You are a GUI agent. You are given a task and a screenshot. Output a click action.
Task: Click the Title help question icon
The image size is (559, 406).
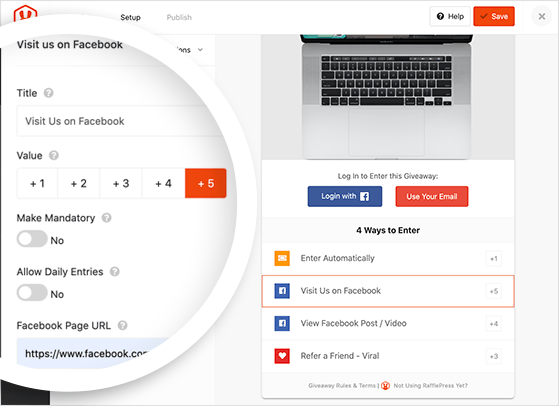click(x=48, y=93)
